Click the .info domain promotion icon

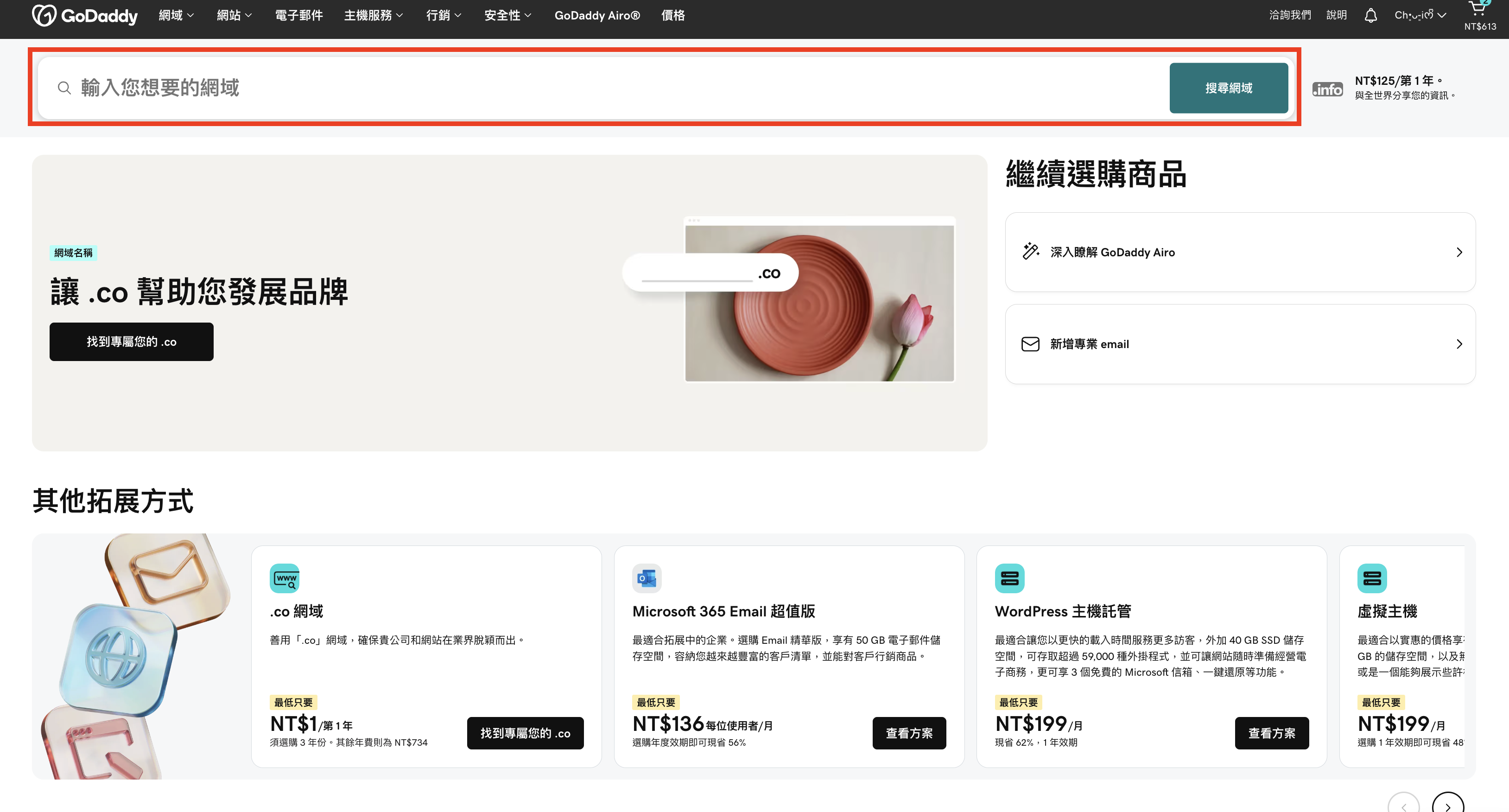point(1327,89)
